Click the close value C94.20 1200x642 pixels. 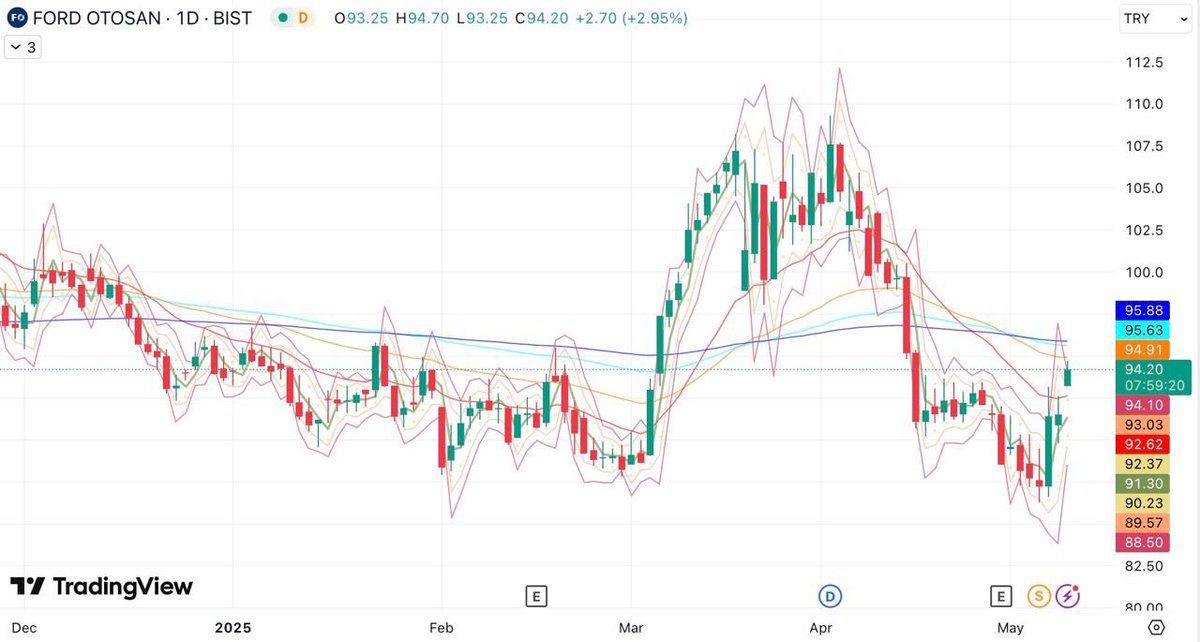coord(541,18)
